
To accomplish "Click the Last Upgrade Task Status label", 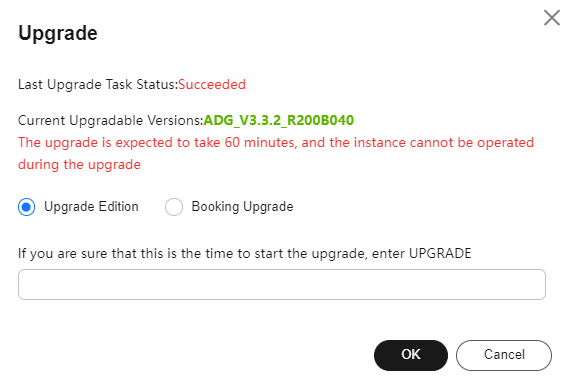I will [x=98, y=85].
